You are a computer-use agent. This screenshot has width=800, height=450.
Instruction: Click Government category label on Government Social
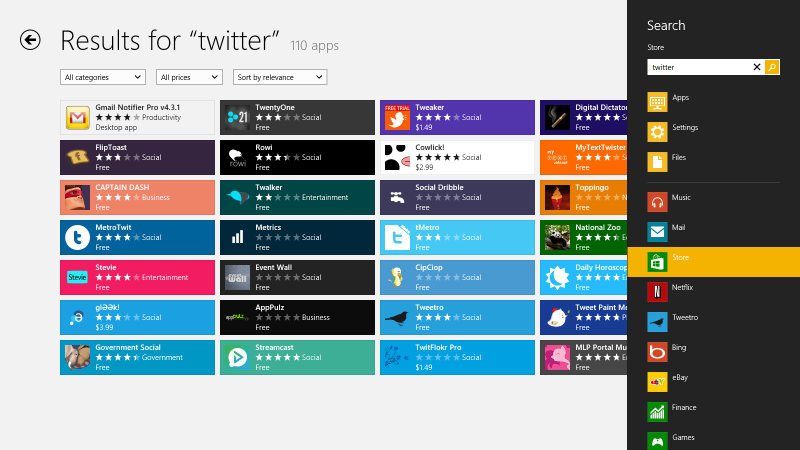(x=162, y=358)
